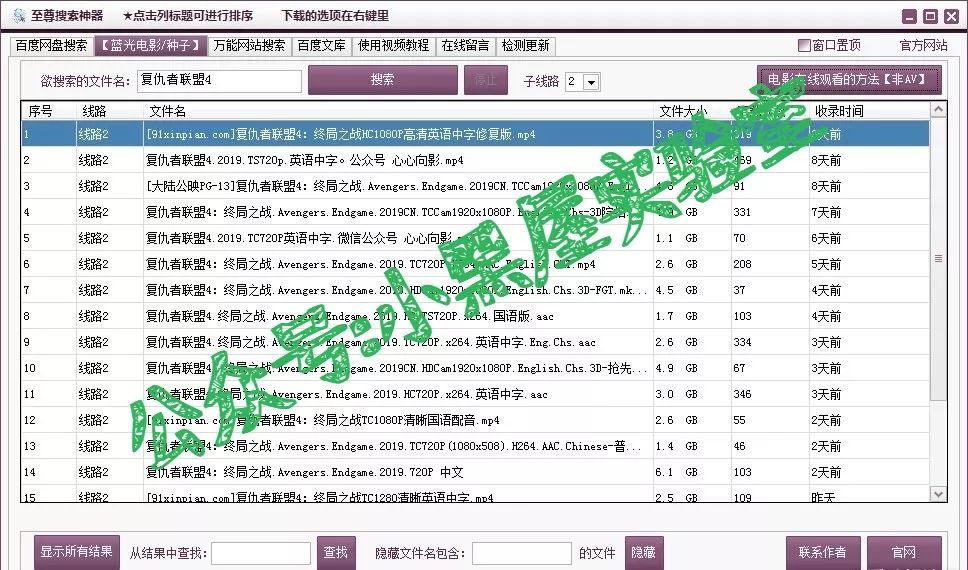
Task: Select row 4 with 7天前
Action: [x=475, y=212]
